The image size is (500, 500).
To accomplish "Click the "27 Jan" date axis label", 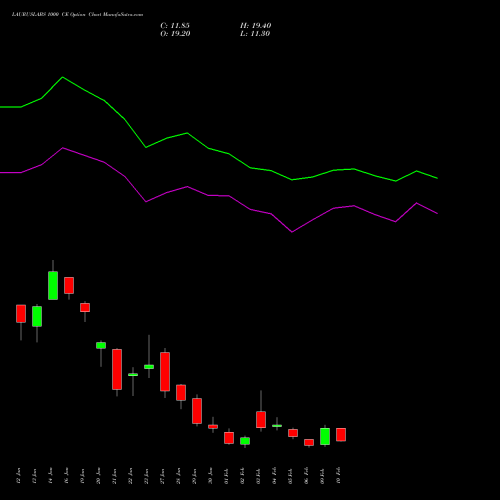I will point(163,476).
